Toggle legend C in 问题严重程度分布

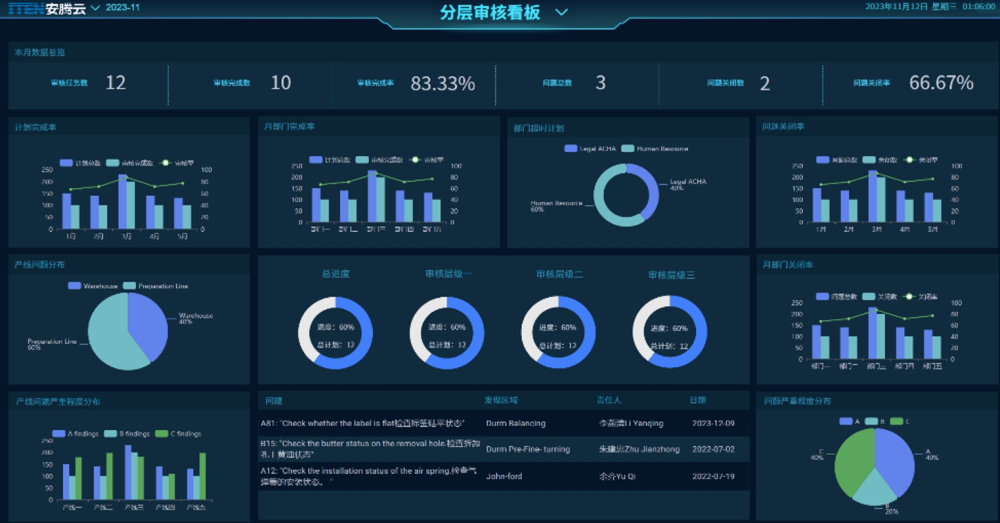900,421
